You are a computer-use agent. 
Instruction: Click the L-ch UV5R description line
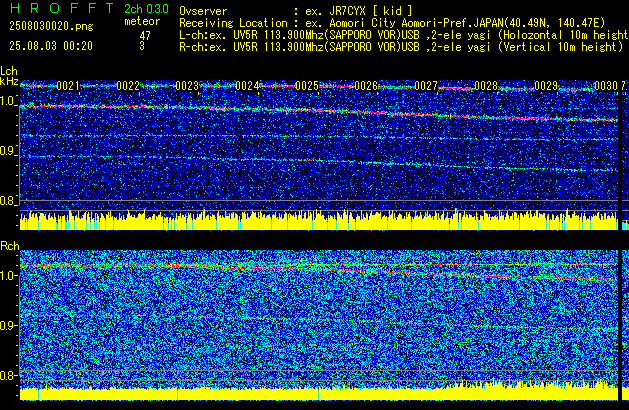404,35
